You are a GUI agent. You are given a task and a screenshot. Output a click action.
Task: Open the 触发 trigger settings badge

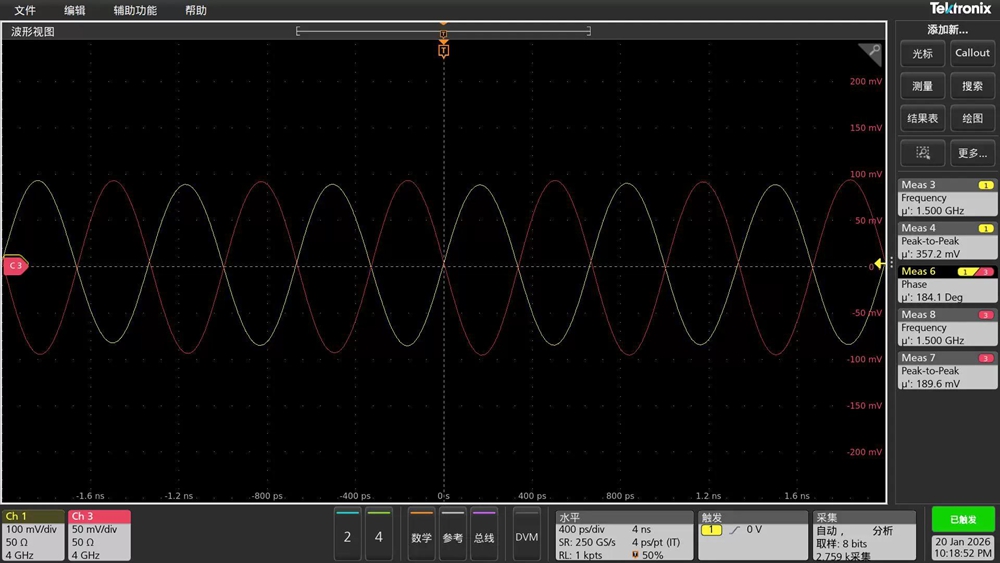[x=750, y=535]
